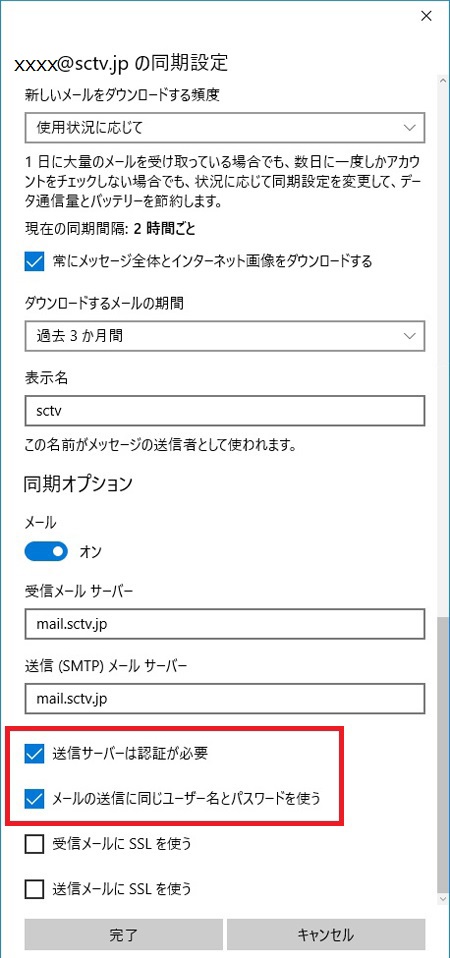
Task: Uncheck 常にメッセージ全体とインターネット画像をダウンロードする
Action: 34,262
